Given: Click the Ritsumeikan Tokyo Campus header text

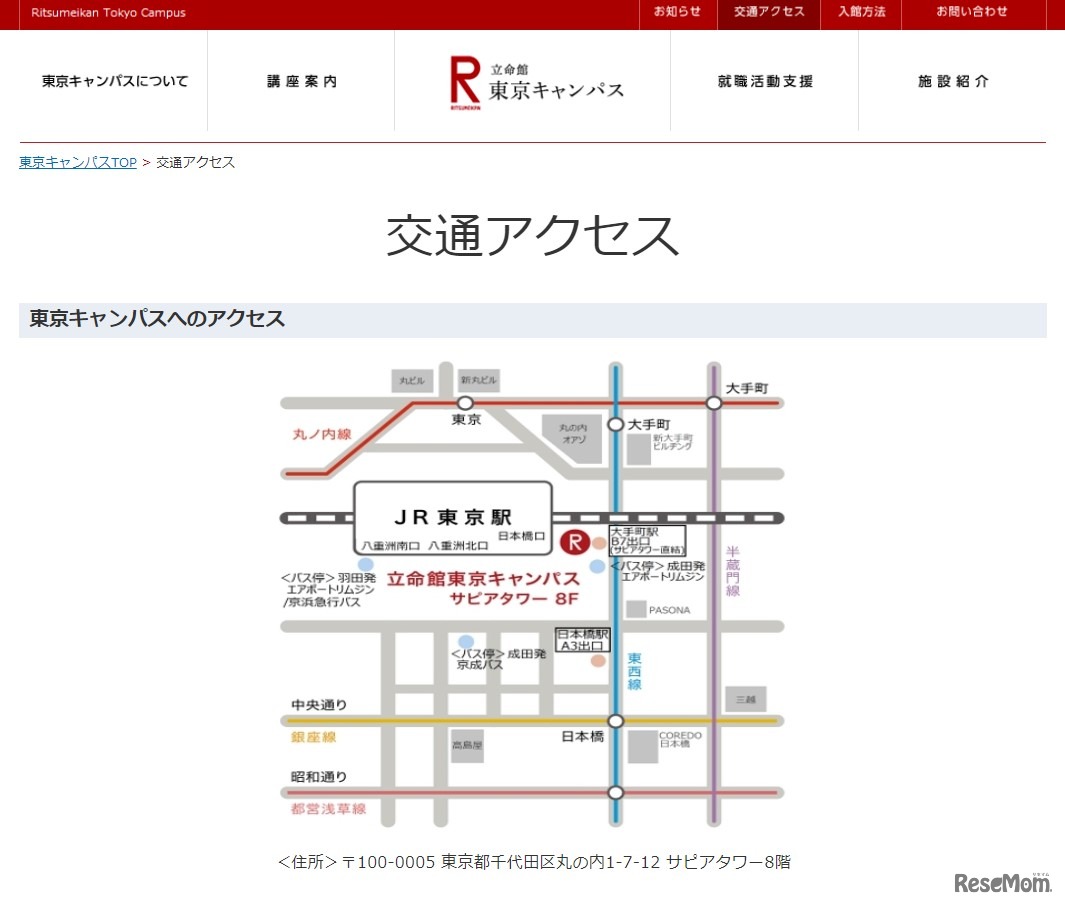Looking at the screenshot, I should pos(108,12).
